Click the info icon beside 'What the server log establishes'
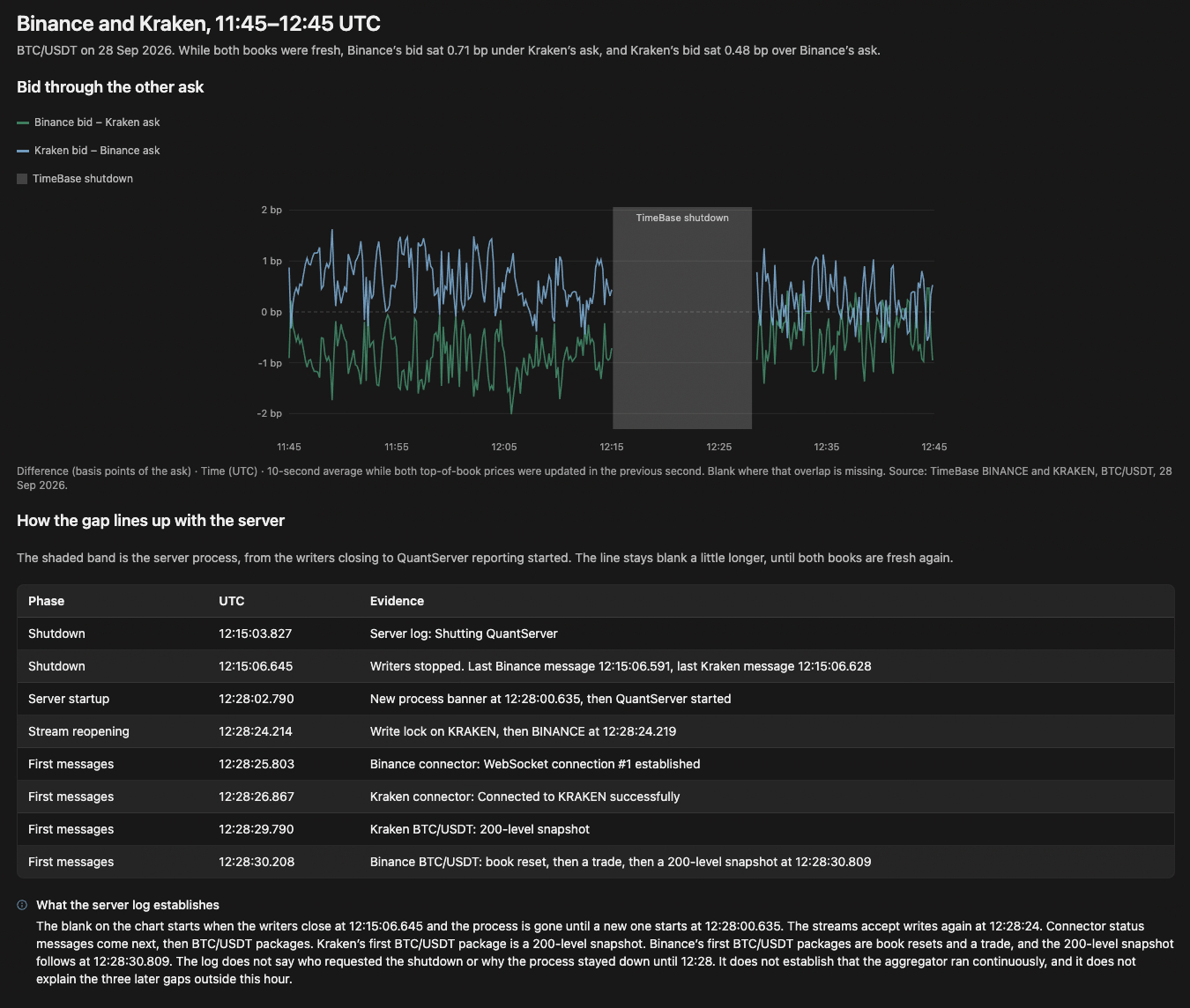The width and height of the screenshot is (1190, 1008). click(x=22, y=905)
